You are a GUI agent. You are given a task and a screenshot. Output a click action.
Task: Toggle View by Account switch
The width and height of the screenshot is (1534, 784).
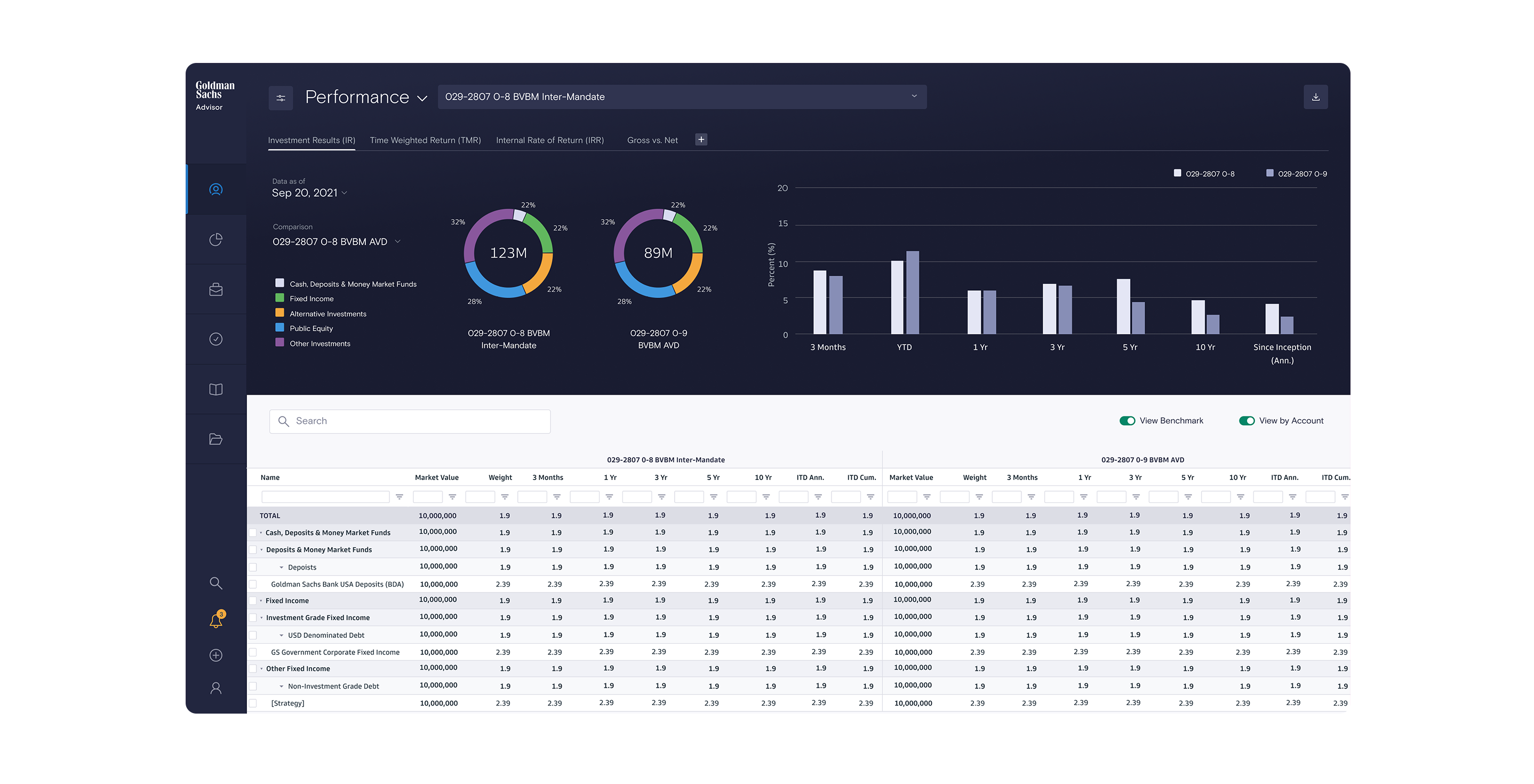1247,421
